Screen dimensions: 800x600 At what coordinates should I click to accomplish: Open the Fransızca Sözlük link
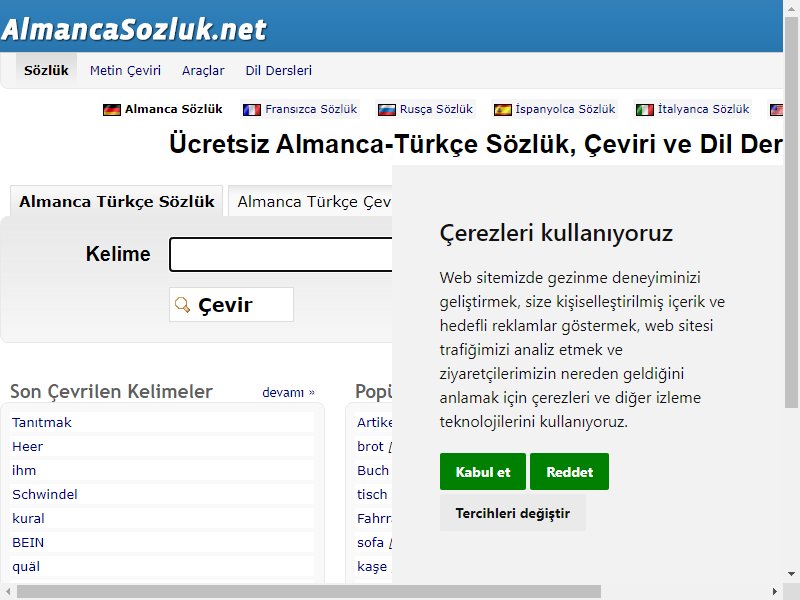[311, 109]
